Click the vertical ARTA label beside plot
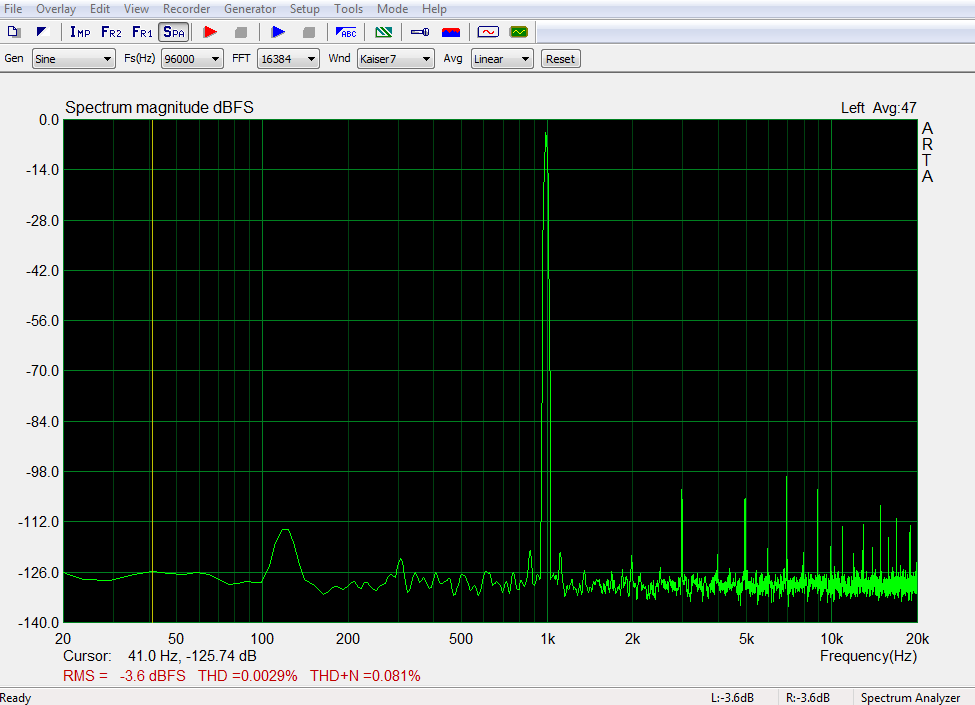This screenshot has width=975, height=705. (x=927, y=152)
